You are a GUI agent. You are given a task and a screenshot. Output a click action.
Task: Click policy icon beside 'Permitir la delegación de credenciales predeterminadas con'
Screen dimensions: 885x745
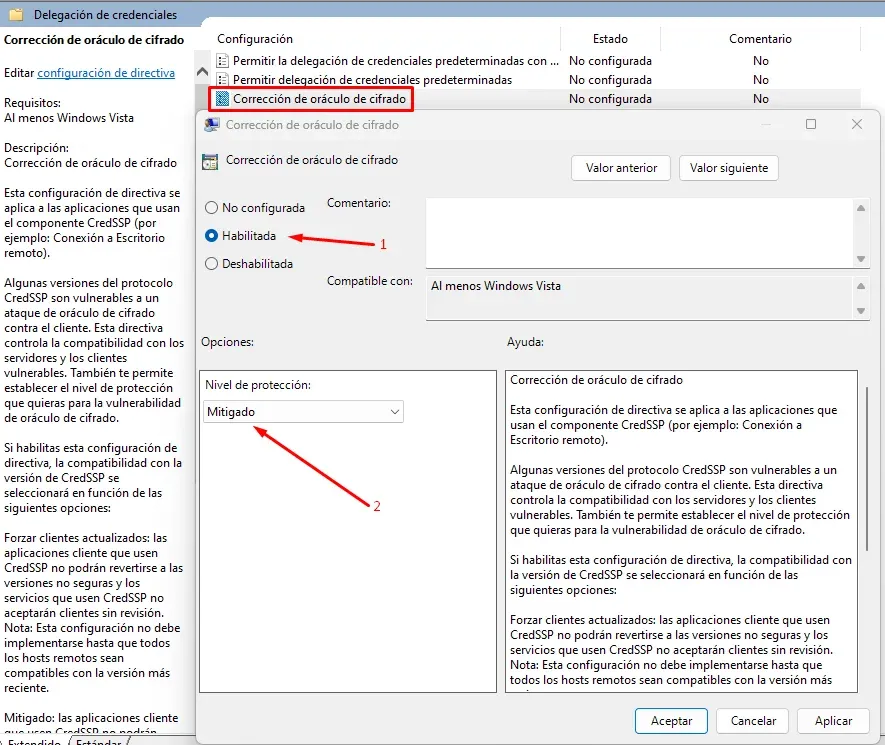223,60
